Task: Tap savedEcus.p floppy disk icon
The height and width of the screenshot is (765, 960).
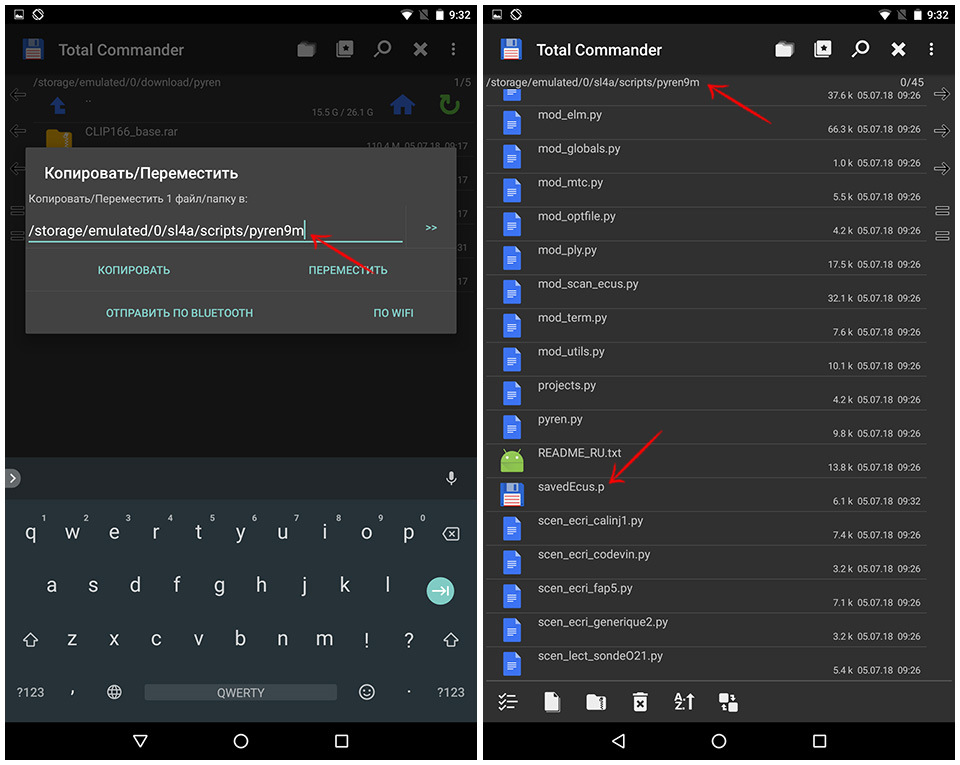Action: [x=512, y=494]
